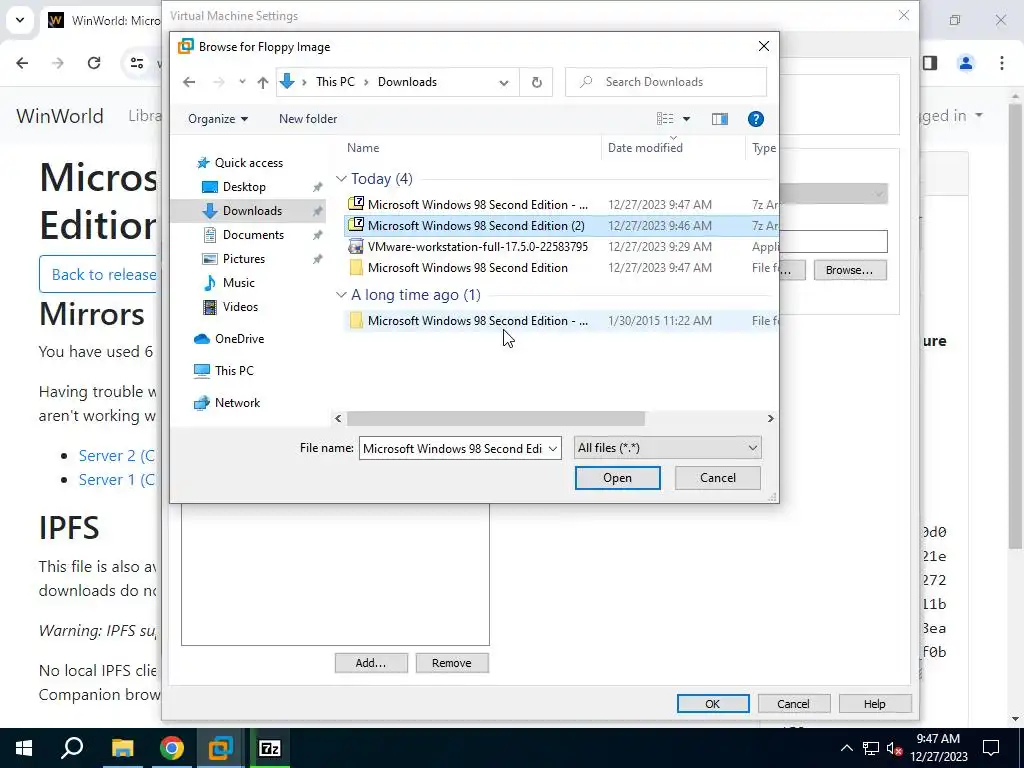Open the Chrome tab search dropdown

20,20
